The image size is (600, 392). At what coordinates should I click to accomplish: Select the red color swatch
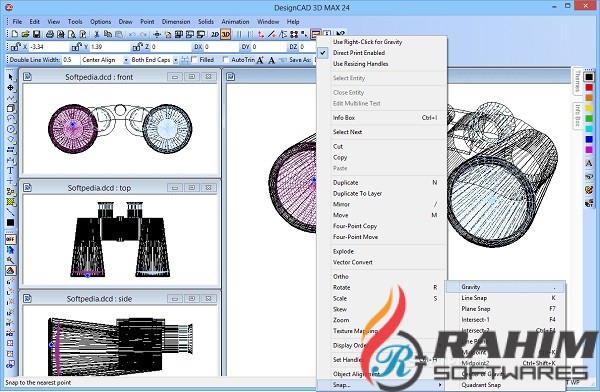(x=589, y=88)
